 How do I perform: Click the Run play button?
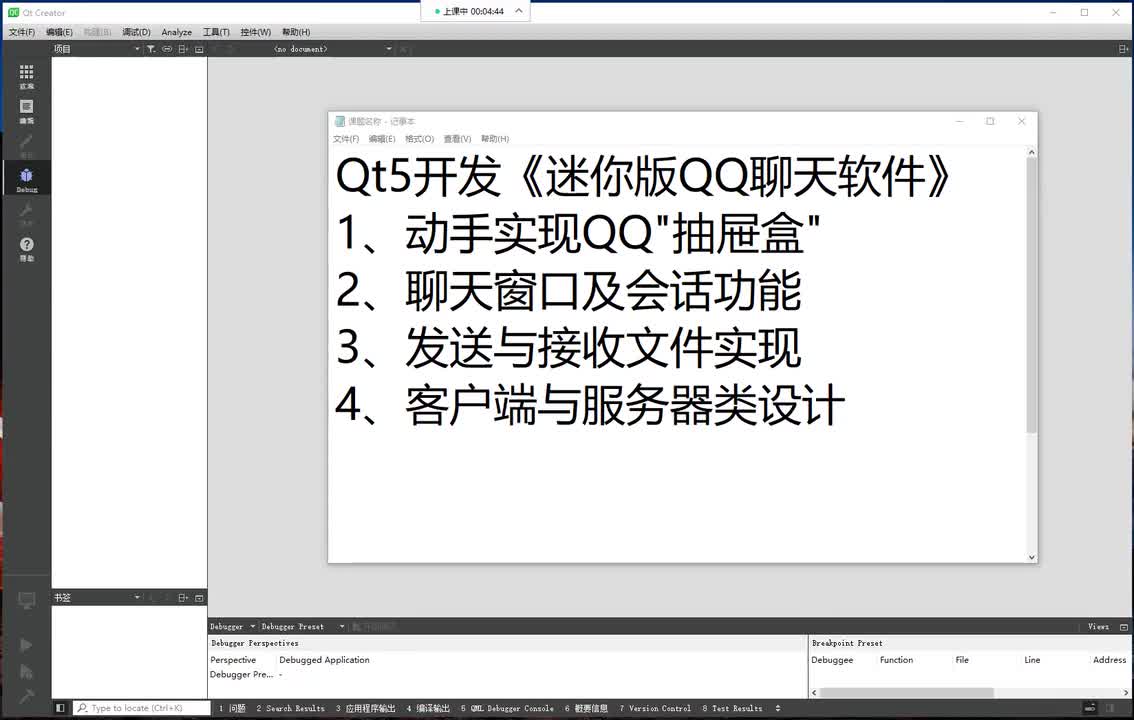click(x=26, y=645)
